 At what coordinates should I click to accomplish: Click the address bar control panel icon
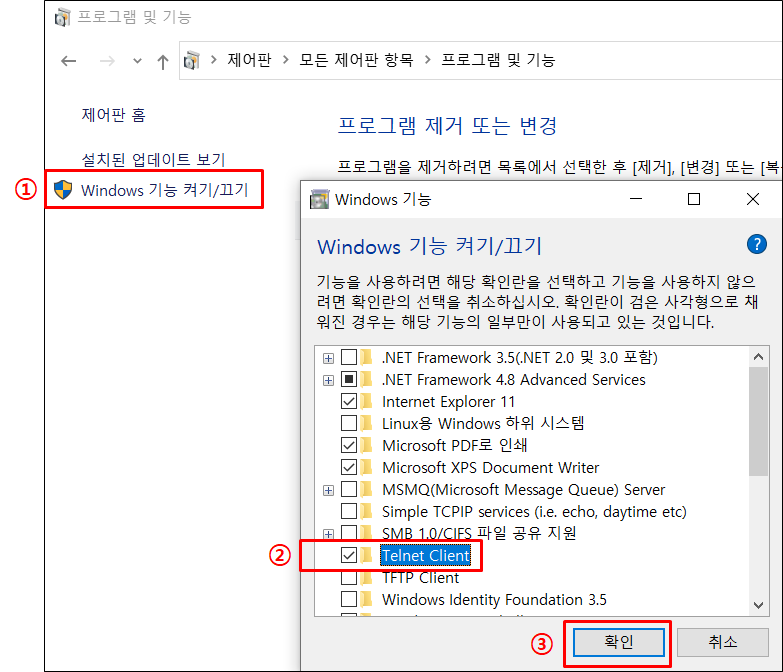(x=192, y=60)
